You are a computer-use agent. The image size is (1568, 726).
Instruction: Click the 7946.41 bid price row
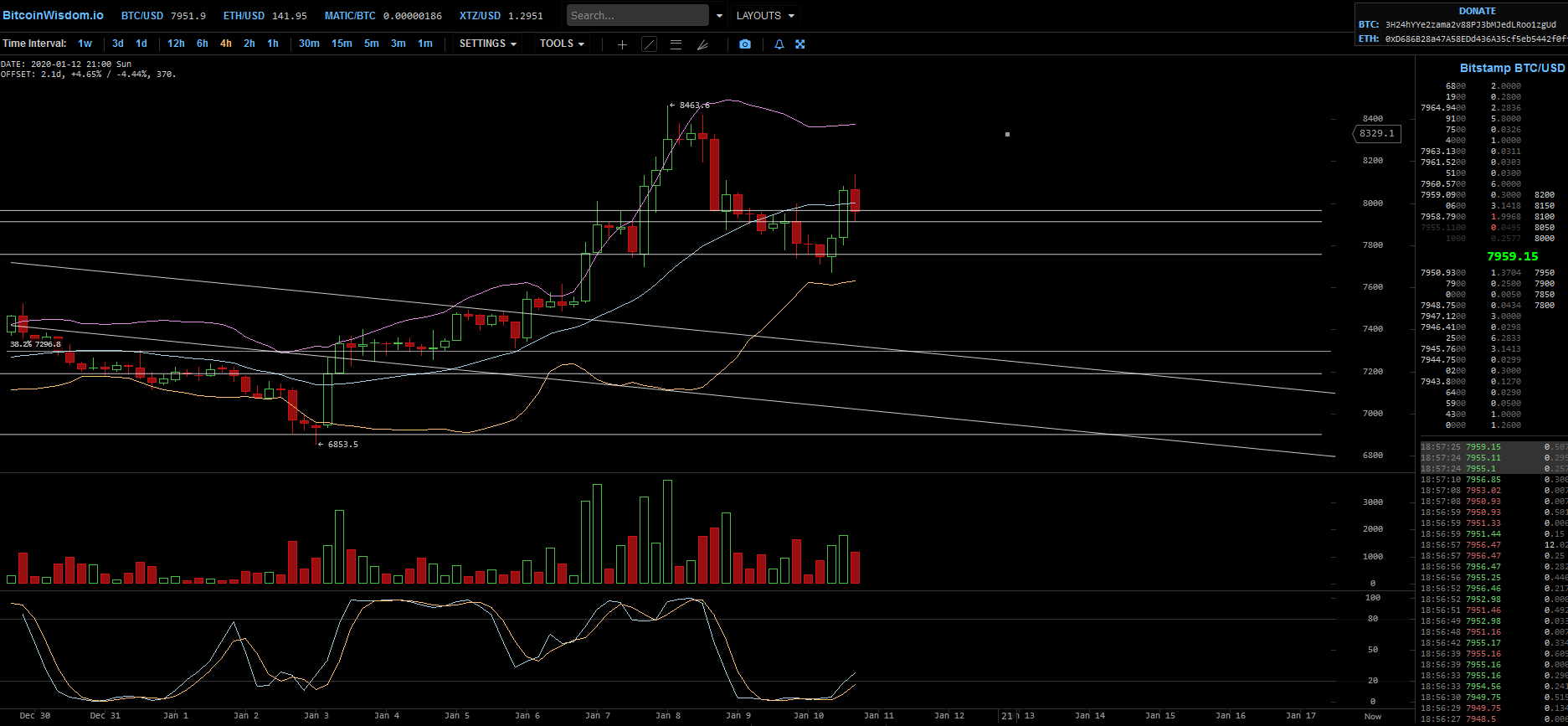click(1471, 327)
